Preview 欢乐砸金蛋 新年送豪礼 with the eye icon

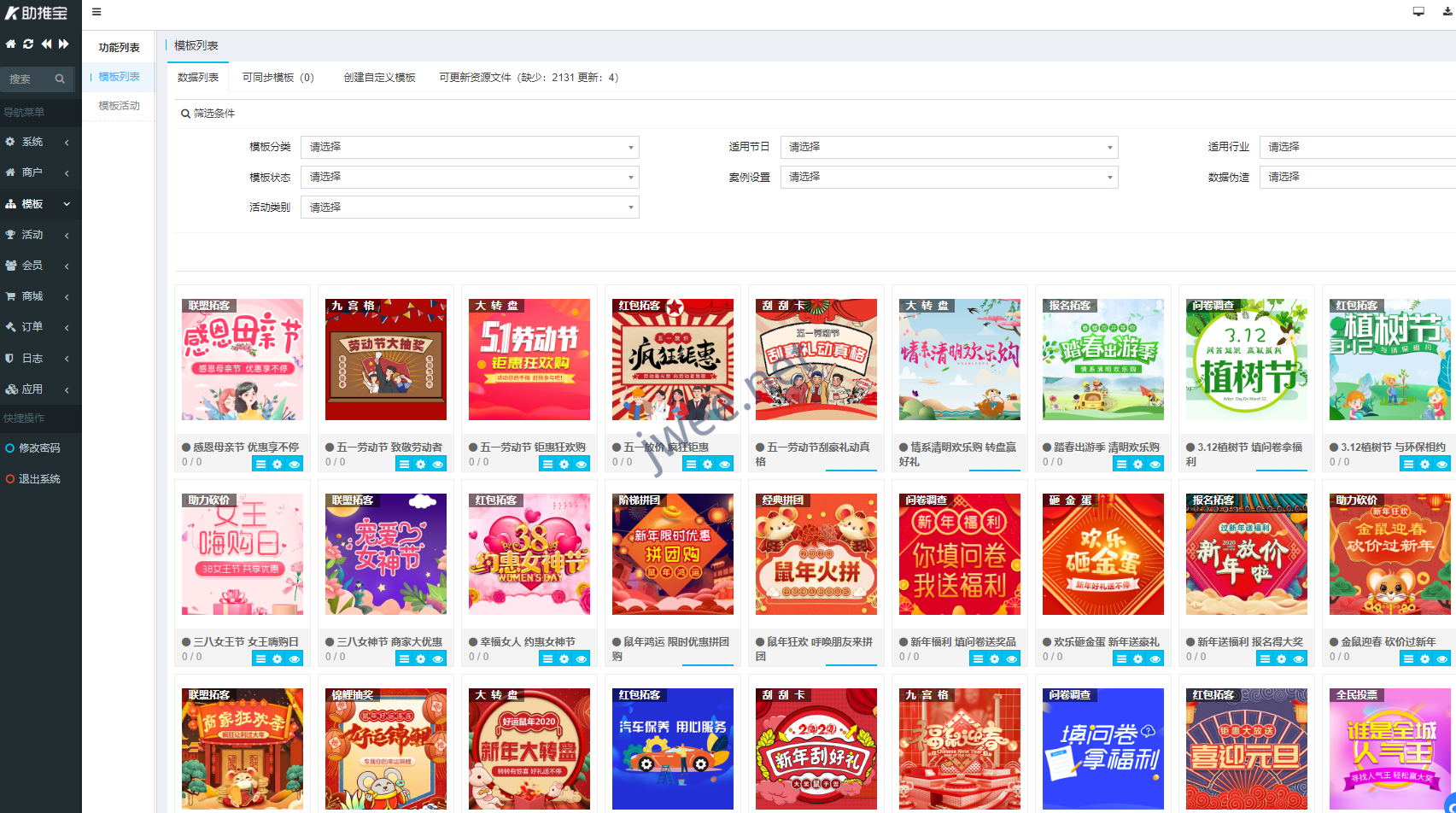click(x=1155, y=659)
